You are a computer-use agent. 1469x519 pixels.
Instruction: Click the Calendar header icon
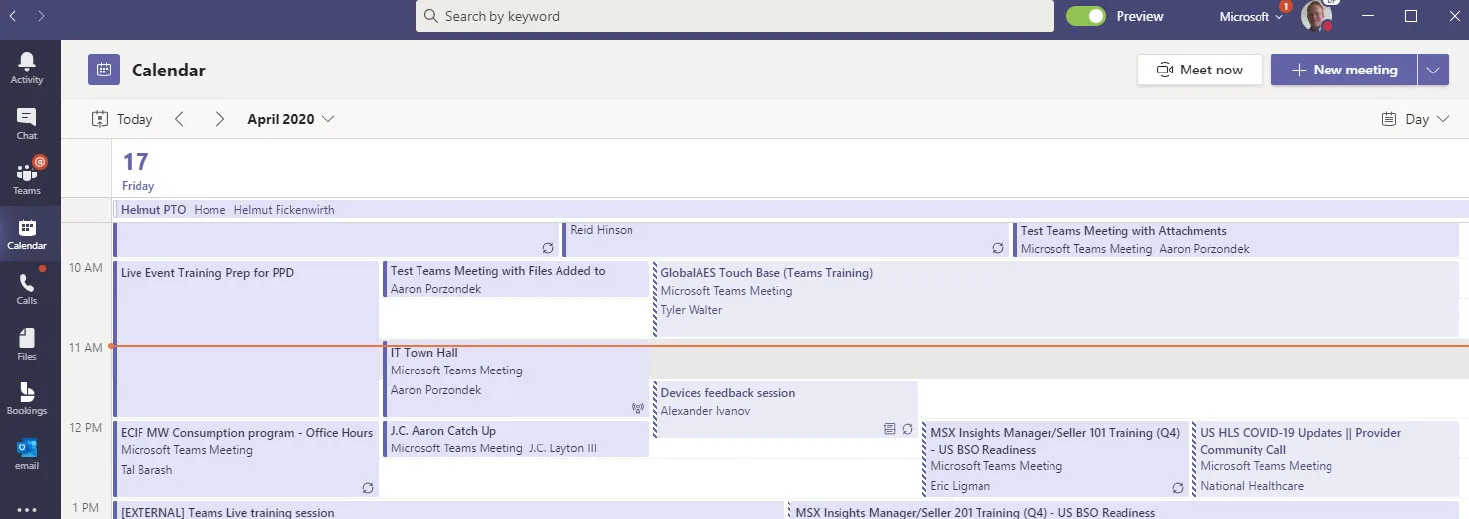pos(104,70)
